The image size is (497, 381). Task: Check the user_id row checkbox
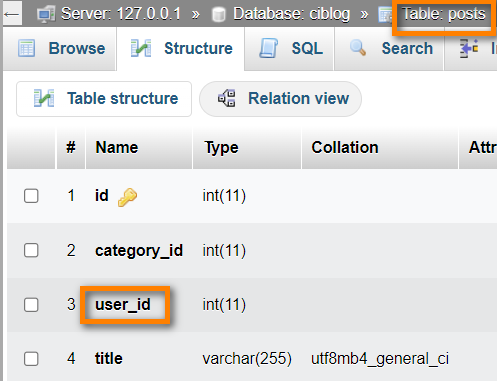click(31, 305)
